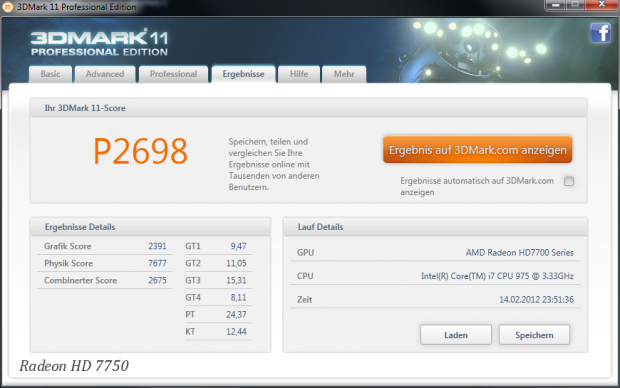Close the 3DMark 11 window
Image resolution: width=620 pixels, height=388 pixels.
601,5
